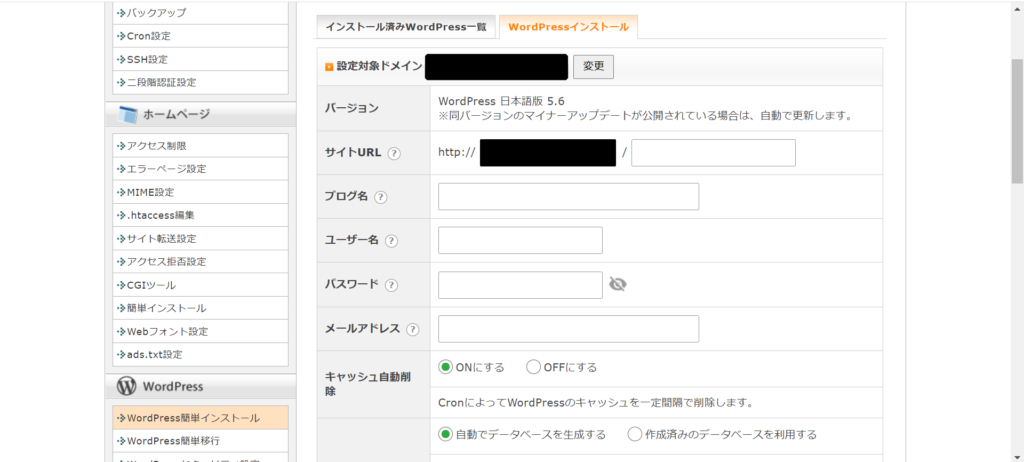Click the WordPress logo icon in sidebar

(x=127, y=386)
